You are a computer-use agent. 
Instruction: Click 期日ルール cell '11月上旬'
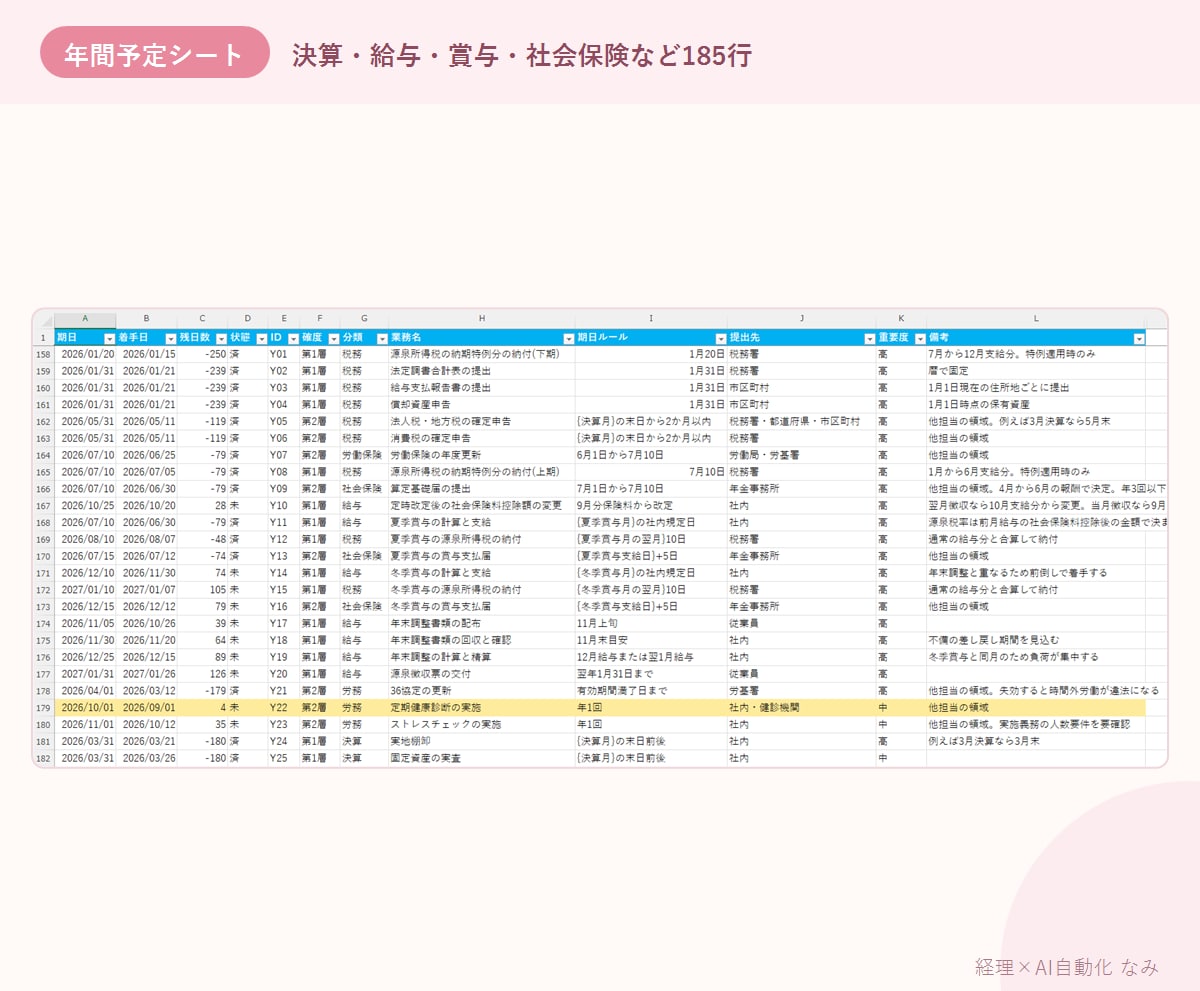click(x=651, y=623)
